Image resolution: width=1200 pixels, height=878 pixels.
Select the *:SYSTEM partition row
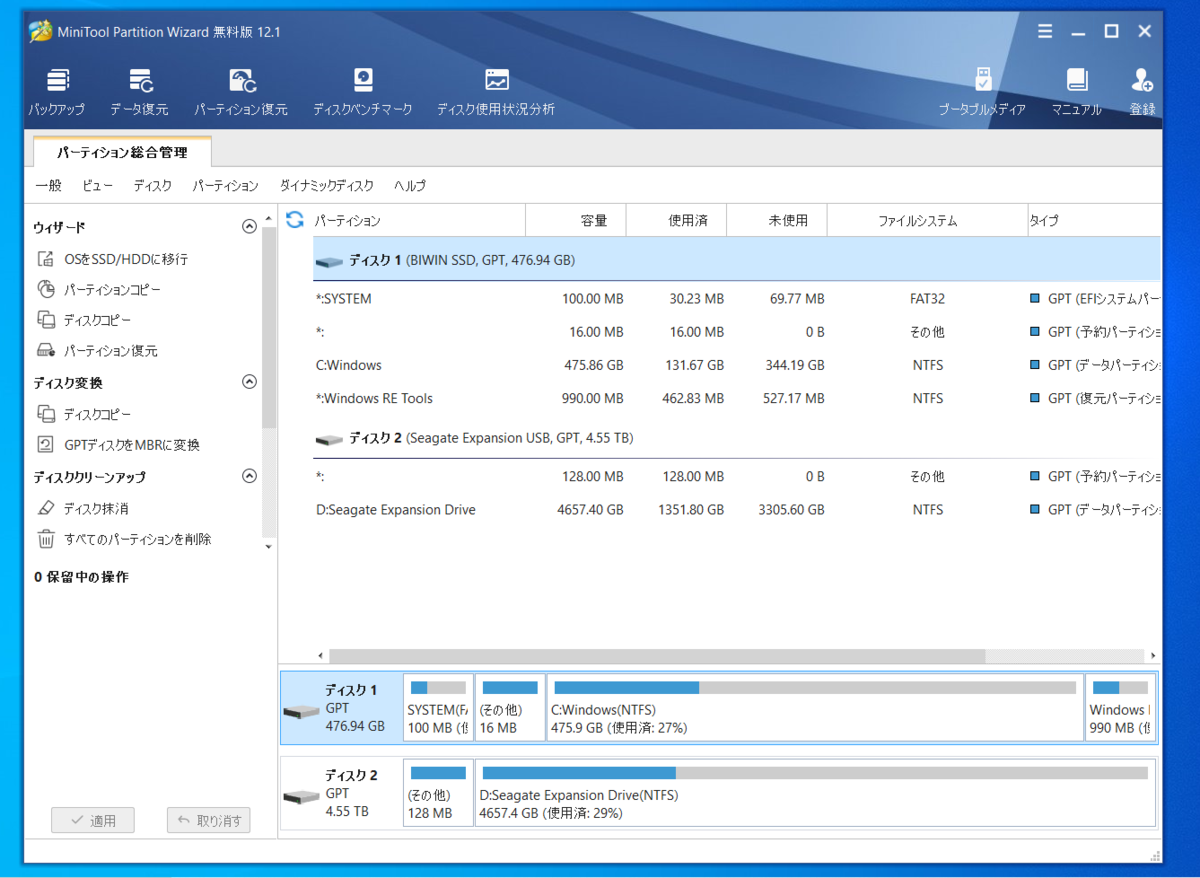(736, 299)
